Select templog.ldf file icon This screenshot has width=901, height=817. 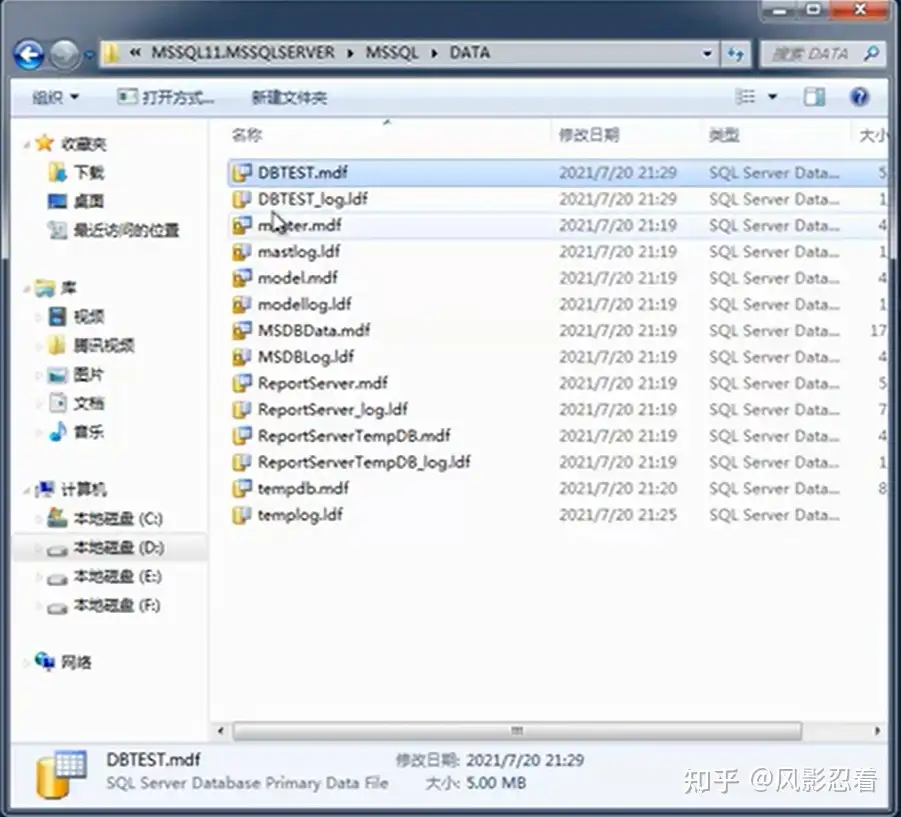[x=242, y=515]
